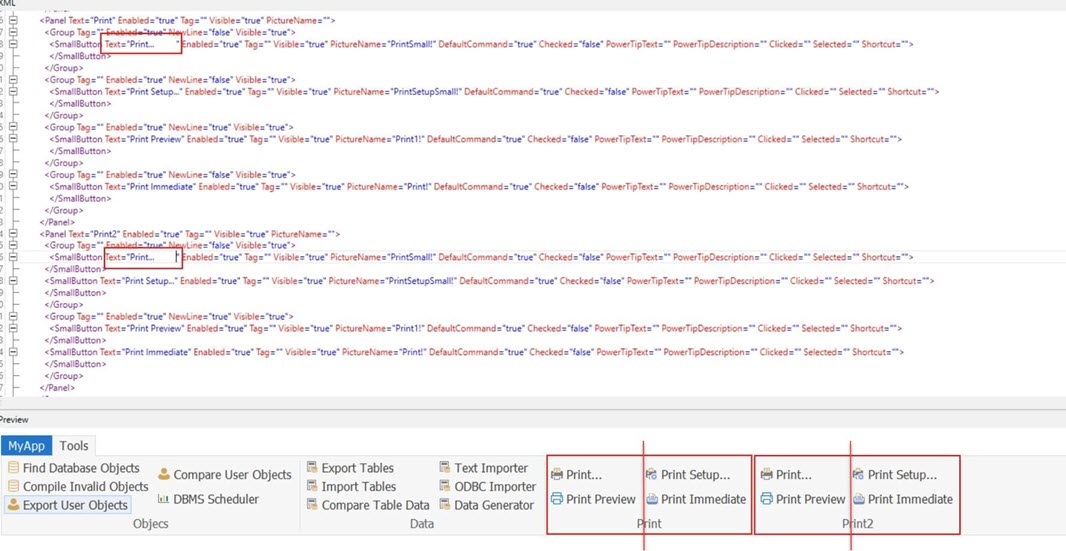
Task: Collapse the Panel Text="Print2" XML node
Action: 13,234
